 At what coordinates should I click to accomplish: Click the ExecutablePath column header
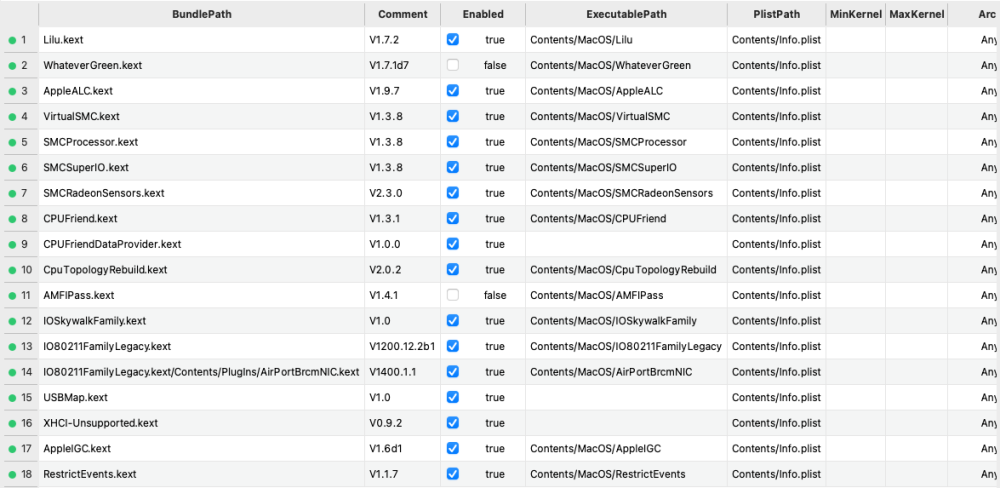pyautogui.click(x=626, y=14)
